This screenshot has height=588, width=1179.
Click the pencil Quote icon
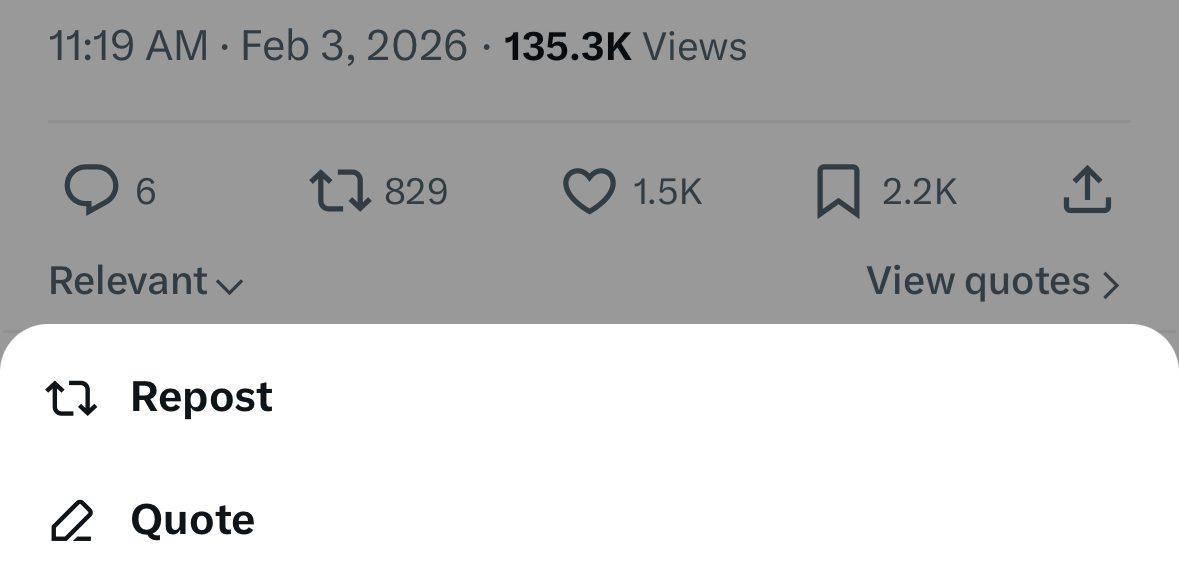point(71,519)
